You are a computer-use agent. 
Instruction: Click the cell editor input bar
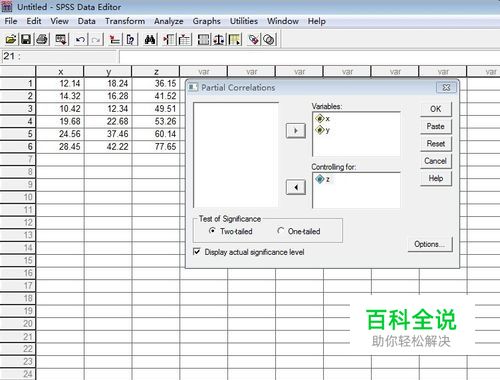[309, 57]
